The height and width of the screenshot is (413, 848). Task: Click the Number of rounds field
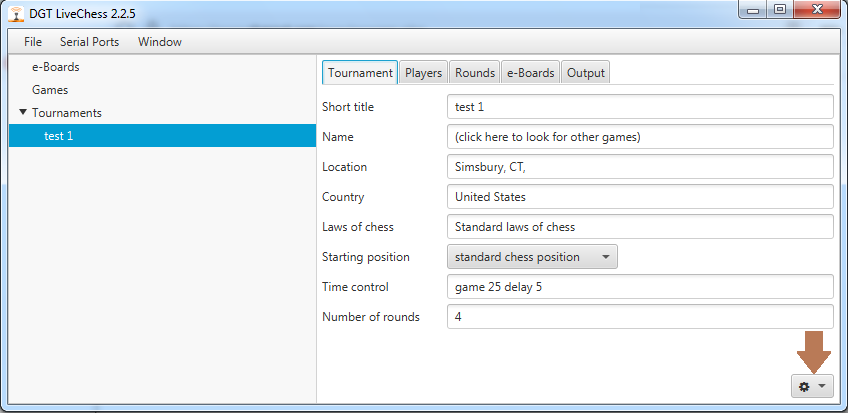point(640,317)
